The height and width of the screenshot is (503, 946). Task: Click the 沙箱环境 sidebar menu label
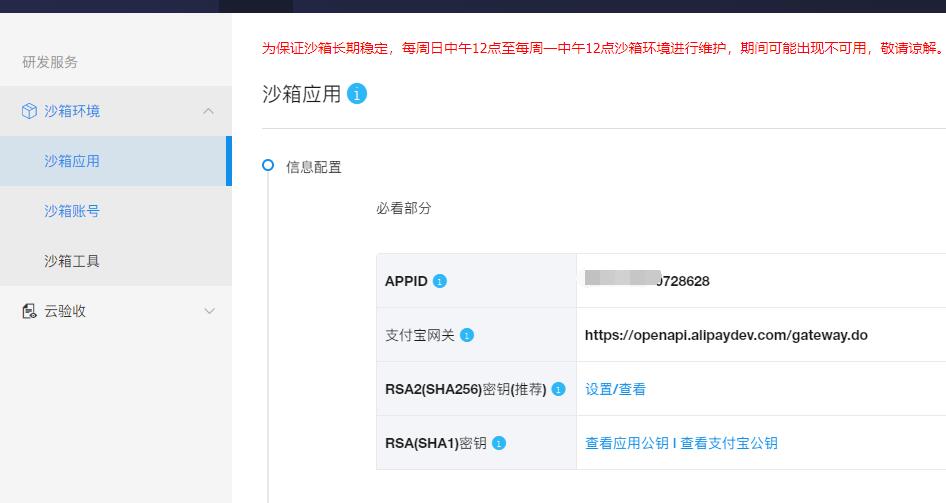coord(72,111)
